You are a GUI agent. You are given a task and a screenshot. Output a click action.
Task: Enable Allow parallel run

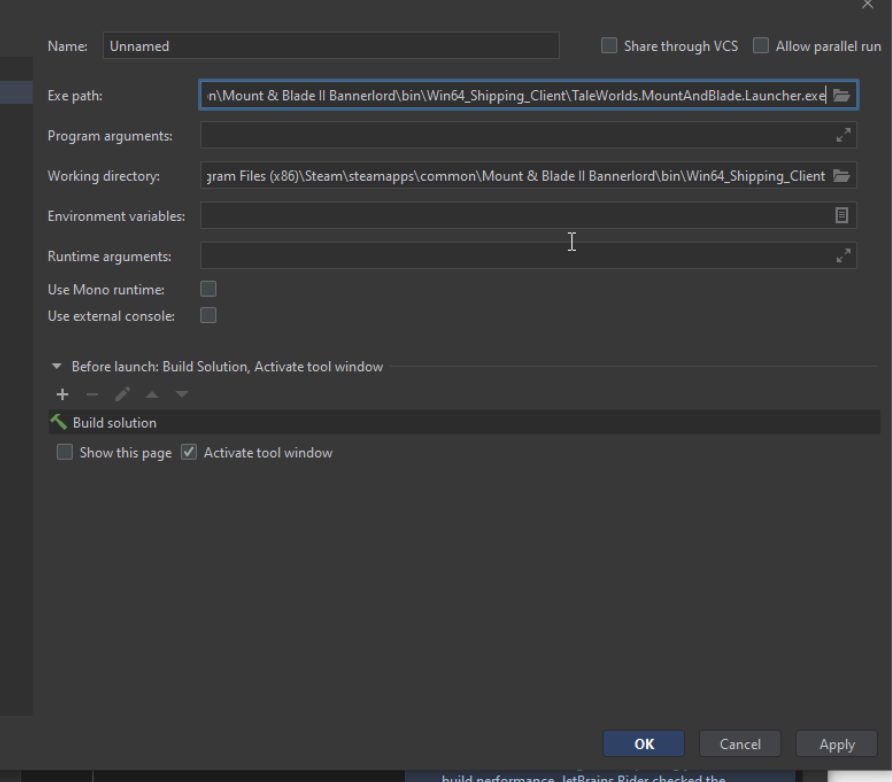(761, 45)
